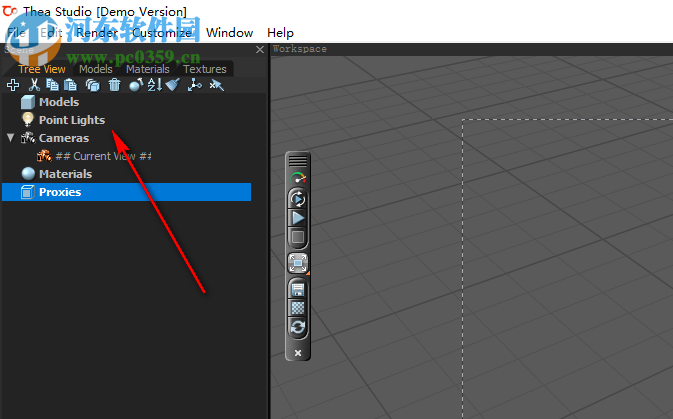Click the Proxies box icon
The height and width of the screenshot is (419, 673).
point(28,192)
